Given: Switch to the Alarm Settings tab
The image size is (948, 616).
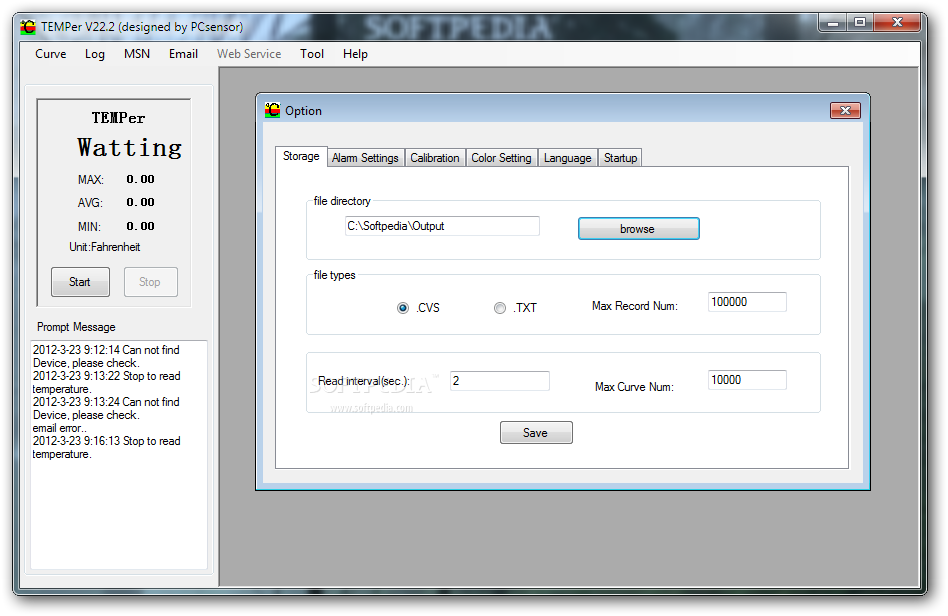Looking at the screenshot, I should coord(365,158).
